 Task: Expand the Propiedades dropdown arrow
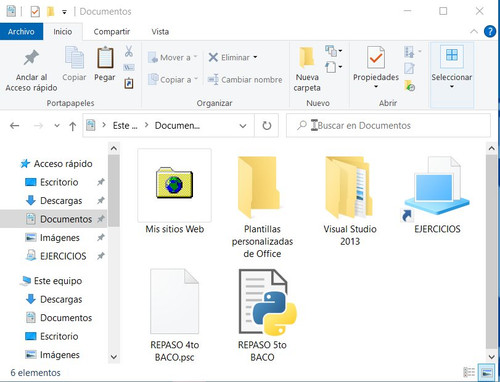coord(376,87)
